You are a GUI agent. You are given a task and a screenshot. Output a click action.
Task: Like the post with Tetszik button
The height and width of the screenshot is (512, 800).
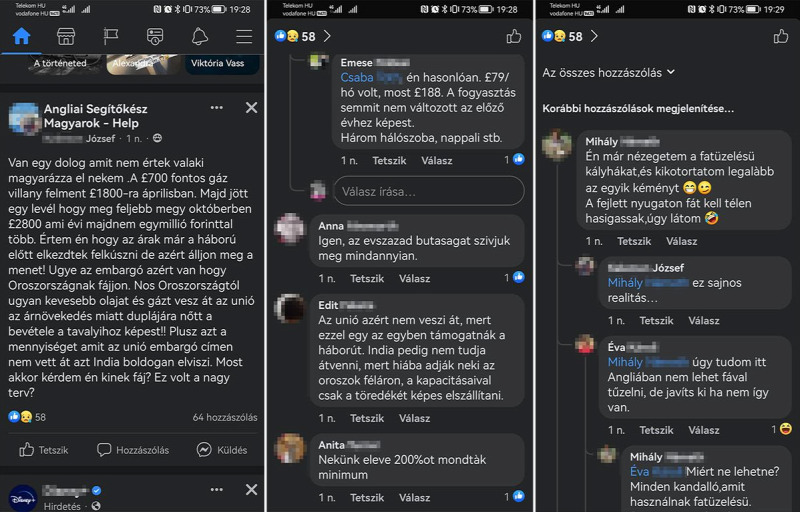[x=43, y=450]
